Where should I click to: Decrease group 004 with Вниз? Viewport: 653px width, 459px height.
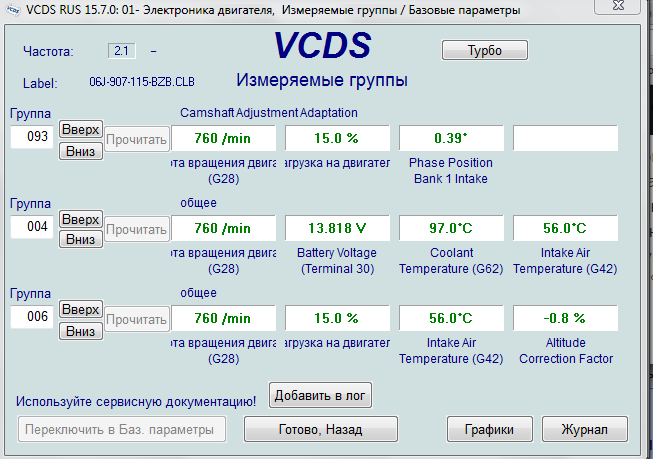[x=80, y=240]
